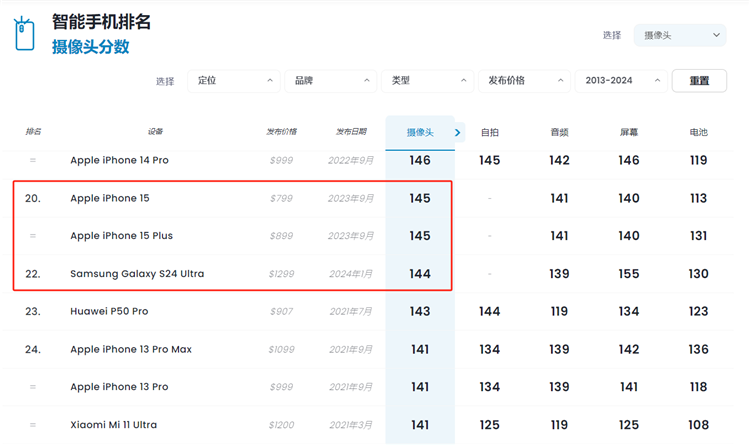Open Apple iPhone 13 Pro entry

[120, 387]
